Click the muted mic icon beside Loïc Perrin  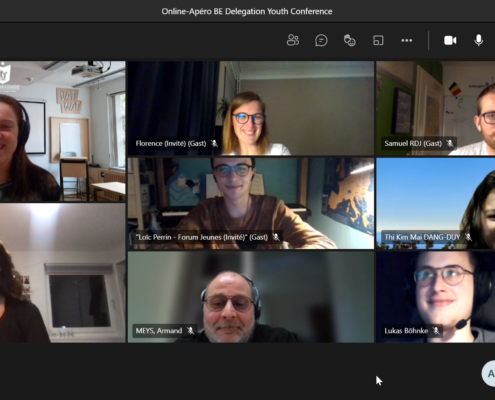point(276,237)
